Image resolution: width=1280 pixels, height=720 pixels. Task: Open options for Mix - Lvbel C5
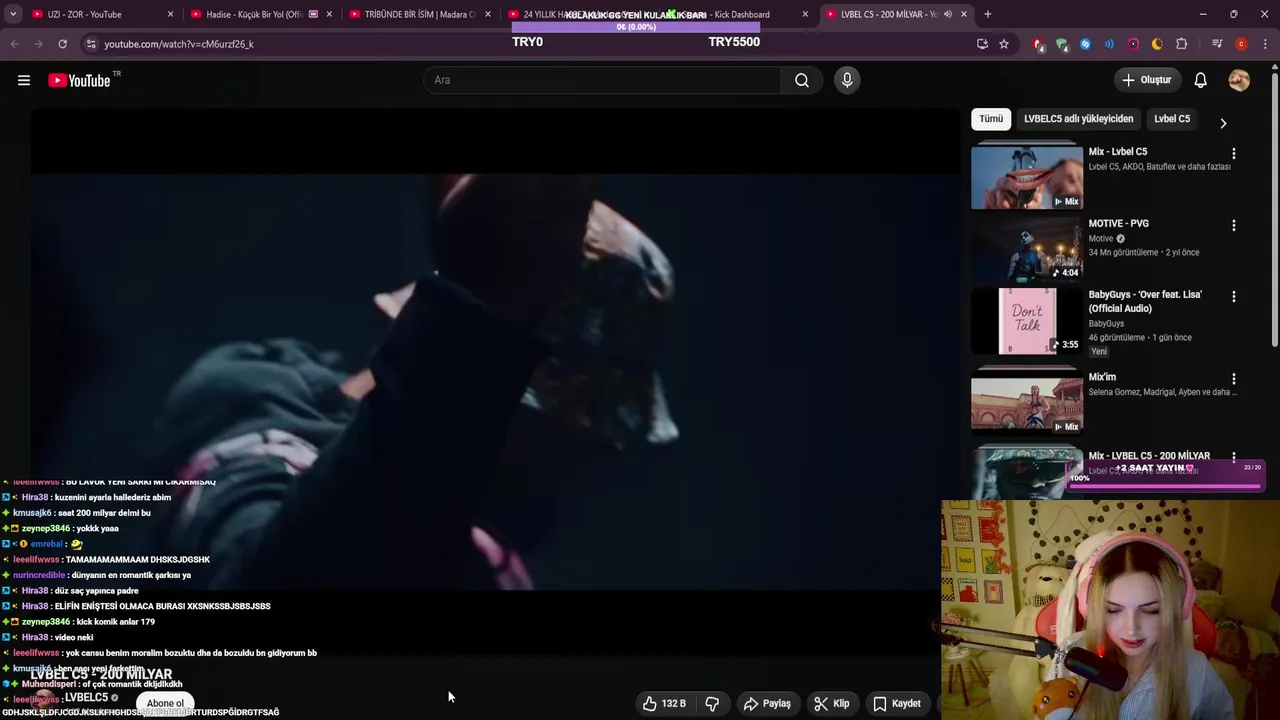point(1233,154)
